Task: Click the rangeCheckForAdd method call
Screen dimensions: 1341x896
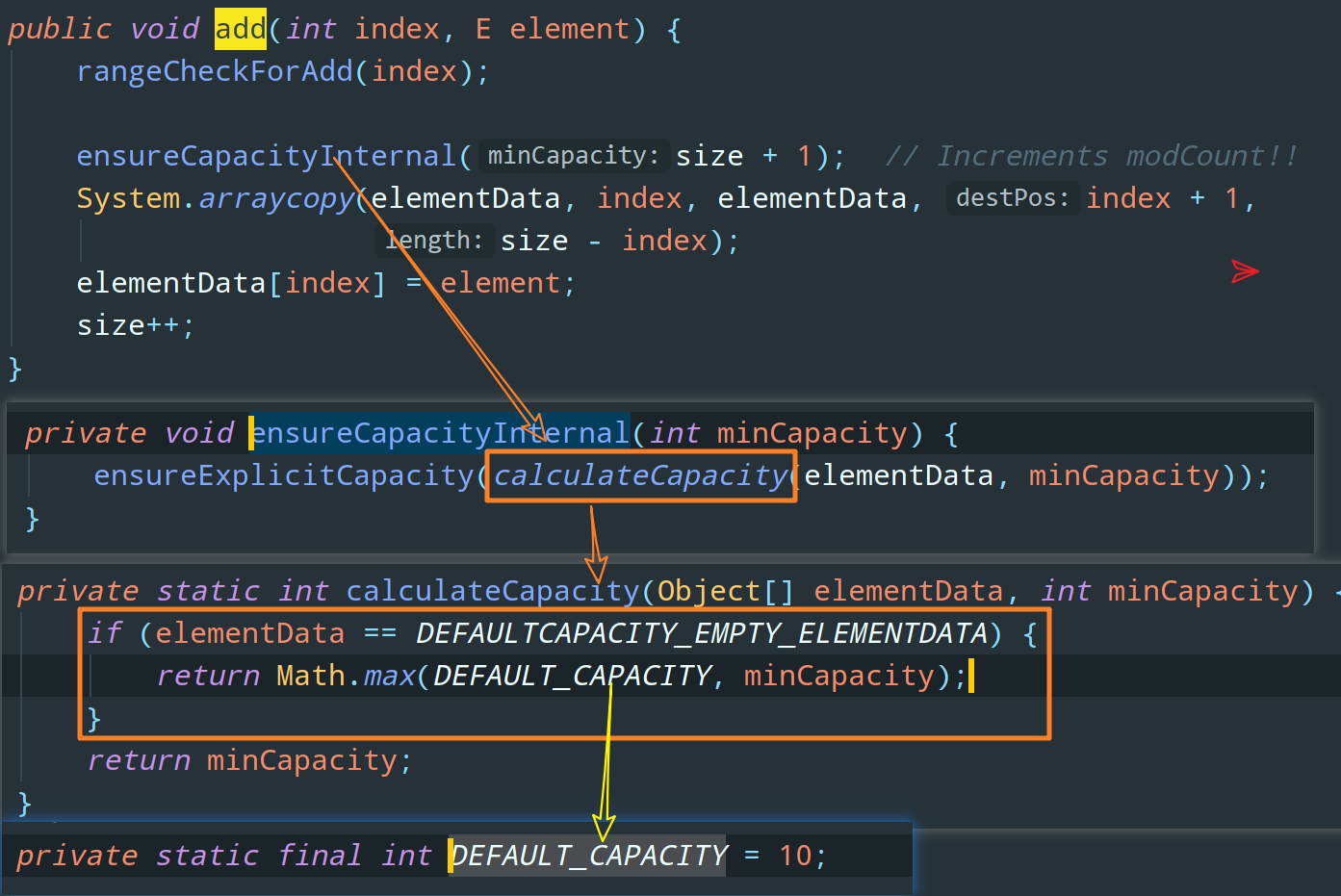Action: 215,71
